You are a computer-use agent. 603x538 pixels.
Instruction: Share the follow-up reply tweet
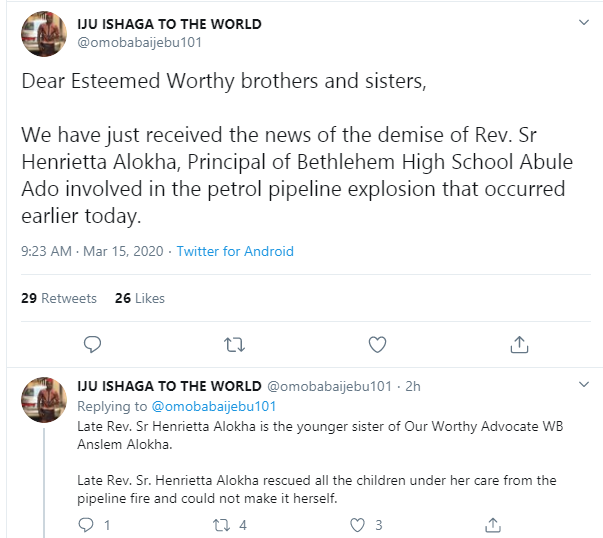pyautogui.click(x=492, y=524)
